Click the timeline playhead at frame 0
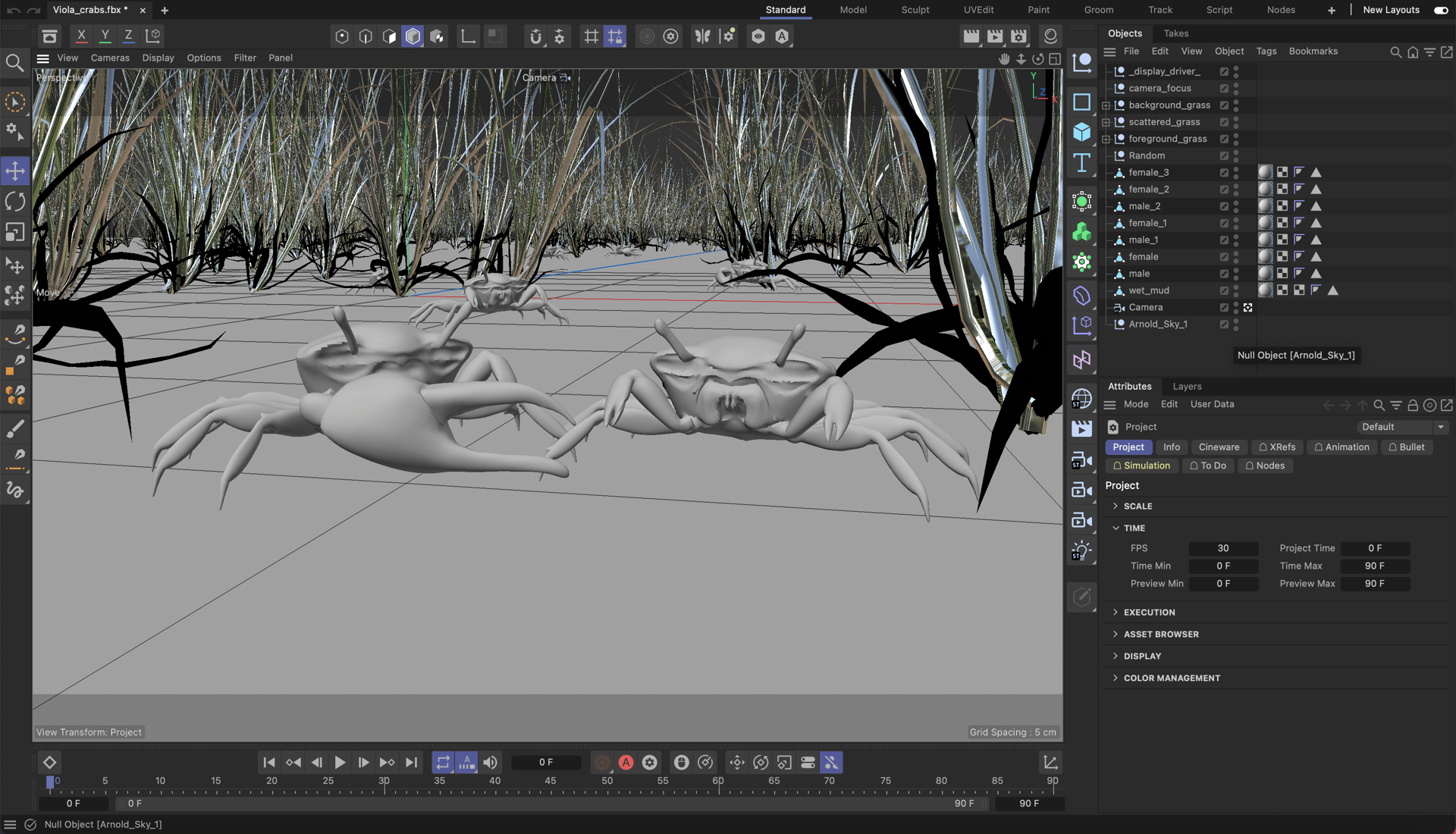Image resolution: width=1456 pixels, height=834 pixels. pyautogui.click(x=50, y=782)
